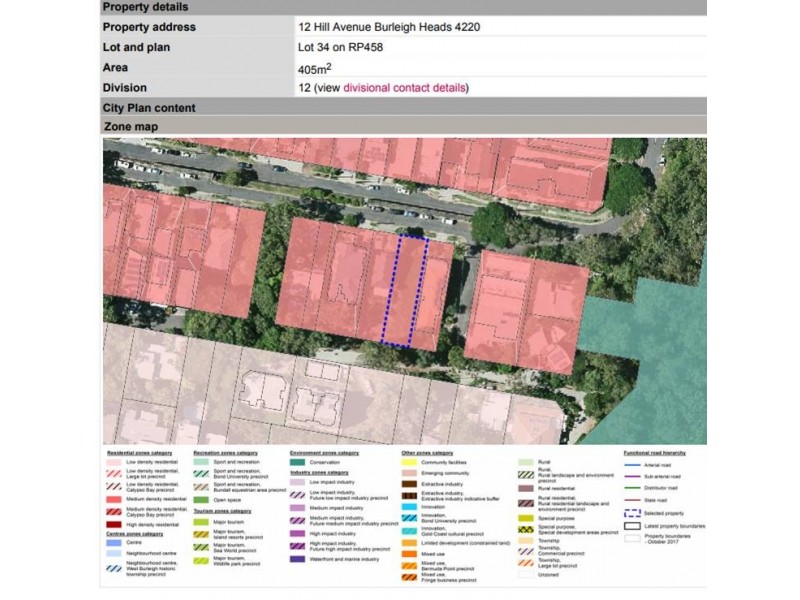
Task: Select the Lot 34 on RP458 value
Action: coord(340,47)
